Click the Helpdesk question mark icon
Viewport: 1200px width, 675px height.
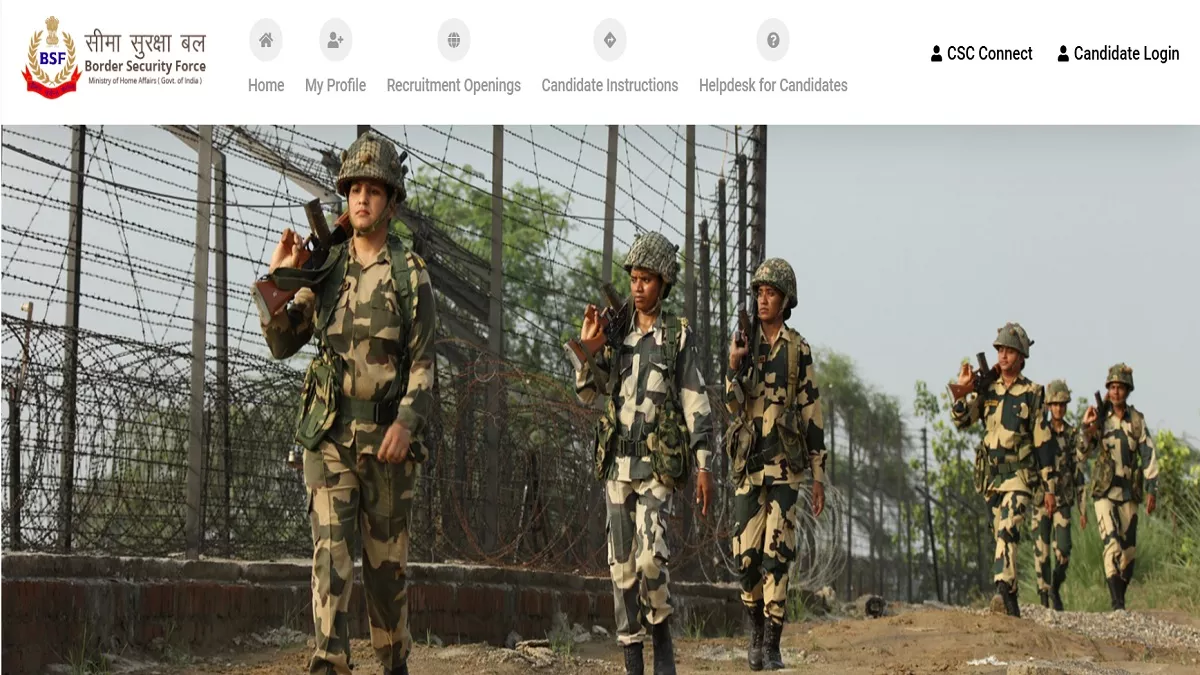[773, 40]
